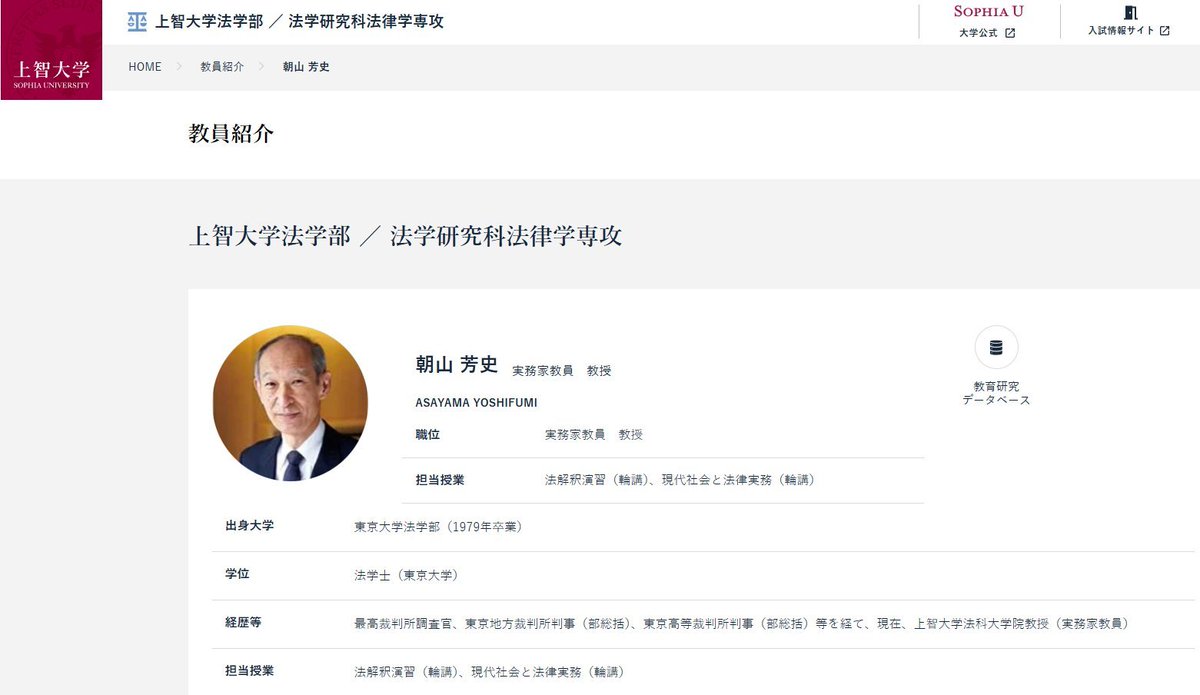This screenshot has width=1200, height=695.
Task: Click the Sophia University logo
Action: [x=51, y=50]
